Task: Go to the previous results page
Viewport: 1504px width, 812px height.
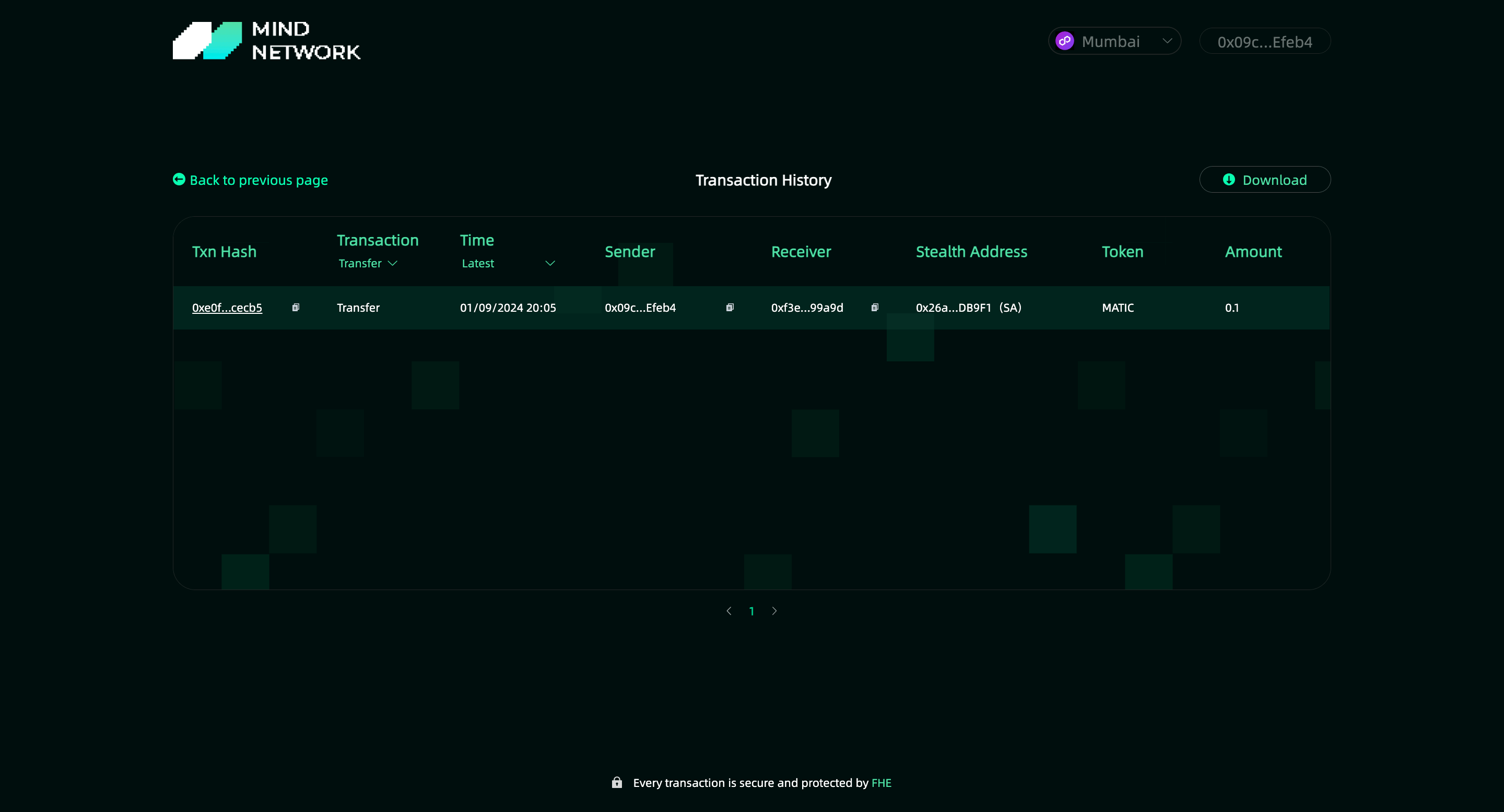Action: point(728,610)
